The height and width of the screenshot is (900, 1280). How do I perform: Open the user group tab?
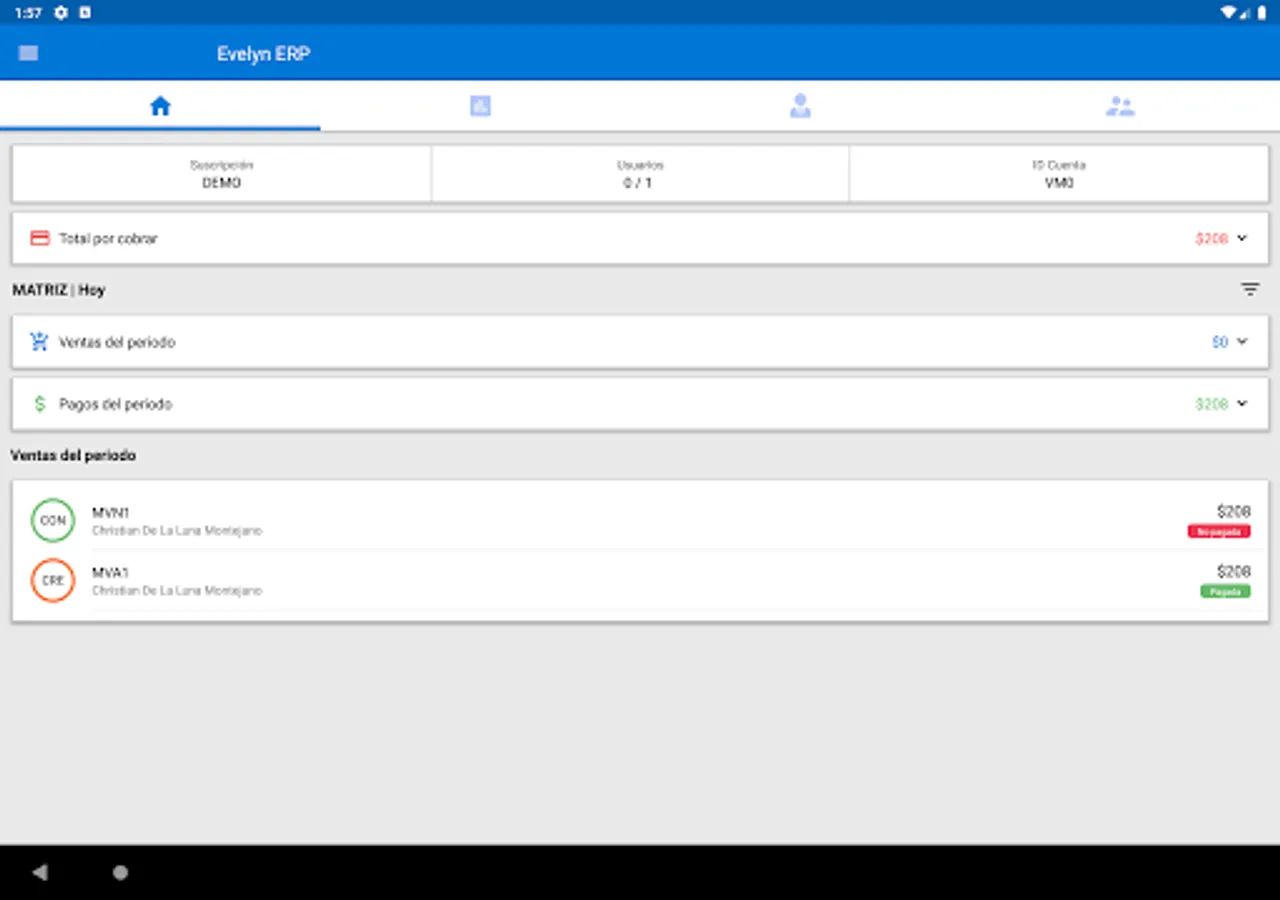(x=1120, y=106)
